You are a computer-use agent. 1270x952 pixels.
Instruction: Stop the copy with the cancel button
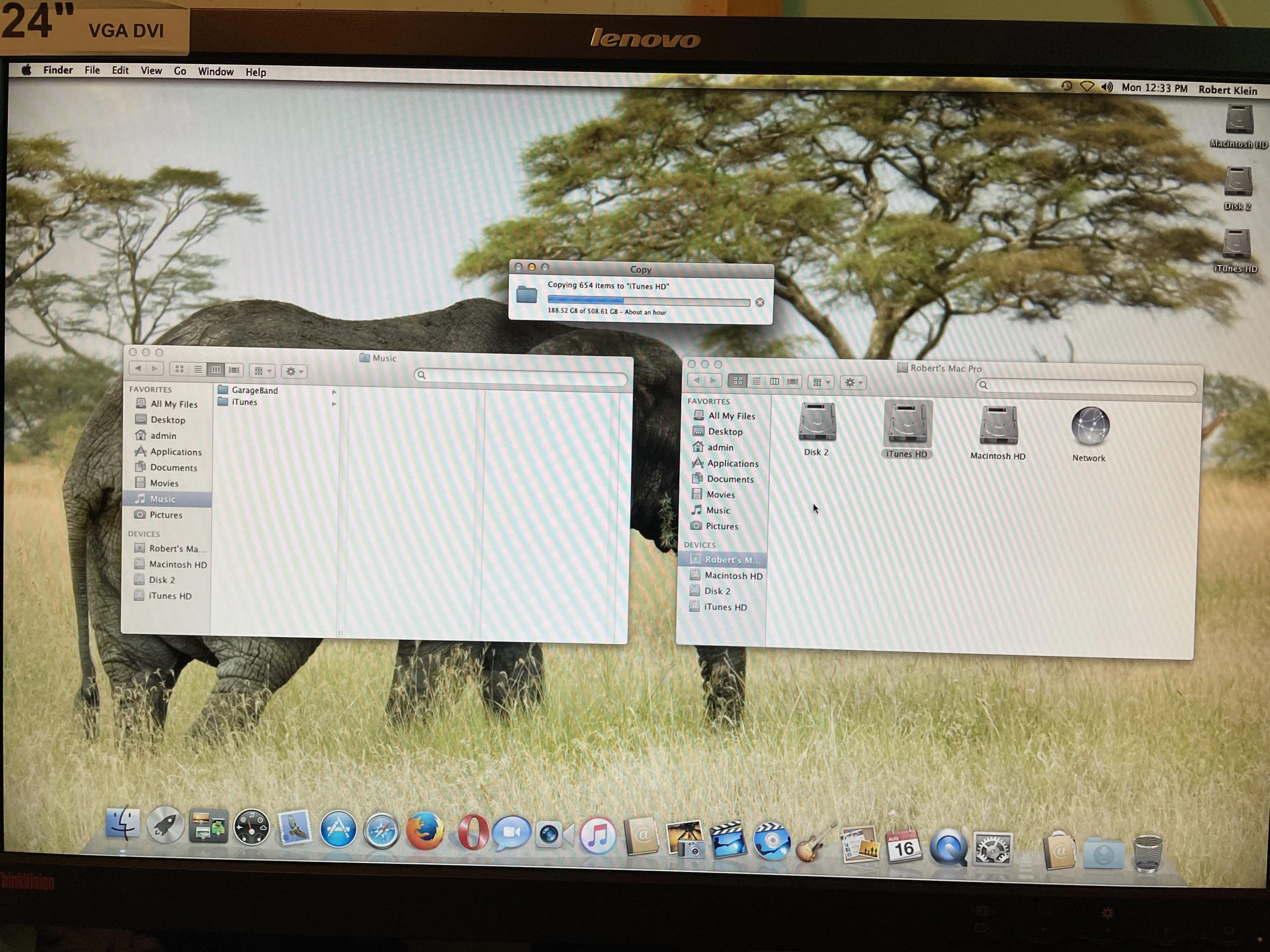[760, 303]
